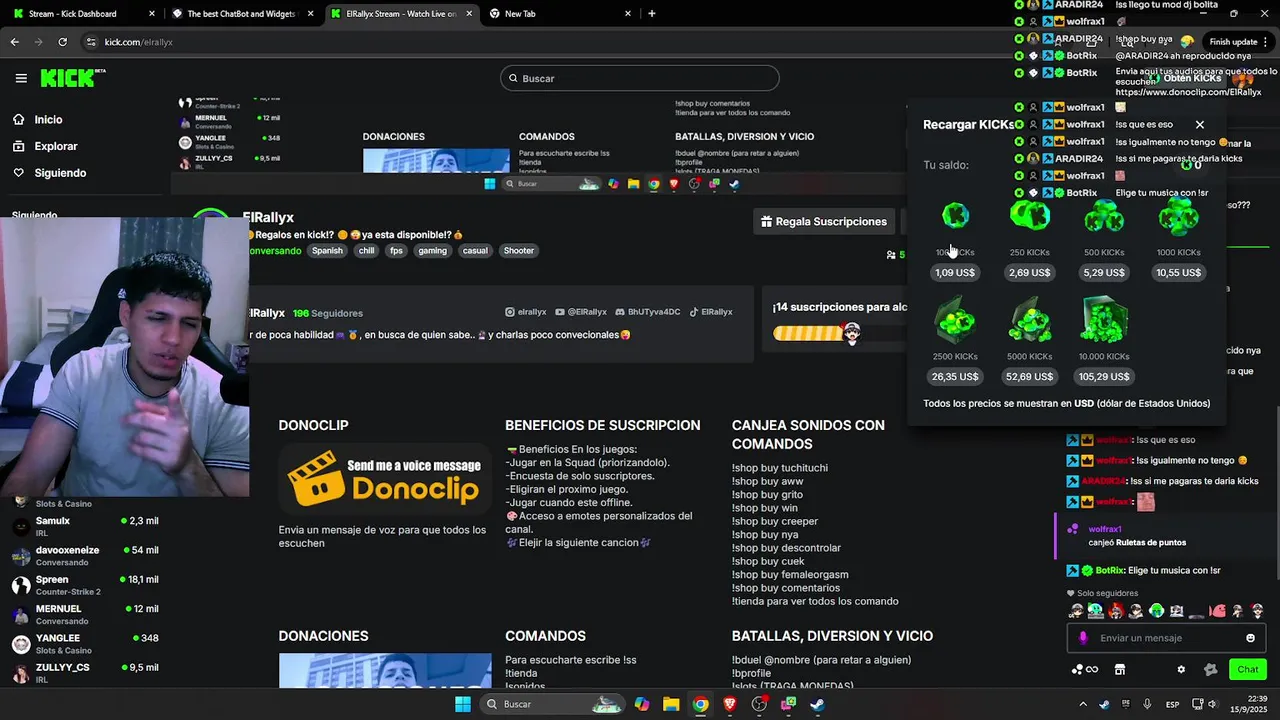The height and width of the screenshot is (720, 1280).
Task: Select the casual tag
Action: click(x=475, y=251)
